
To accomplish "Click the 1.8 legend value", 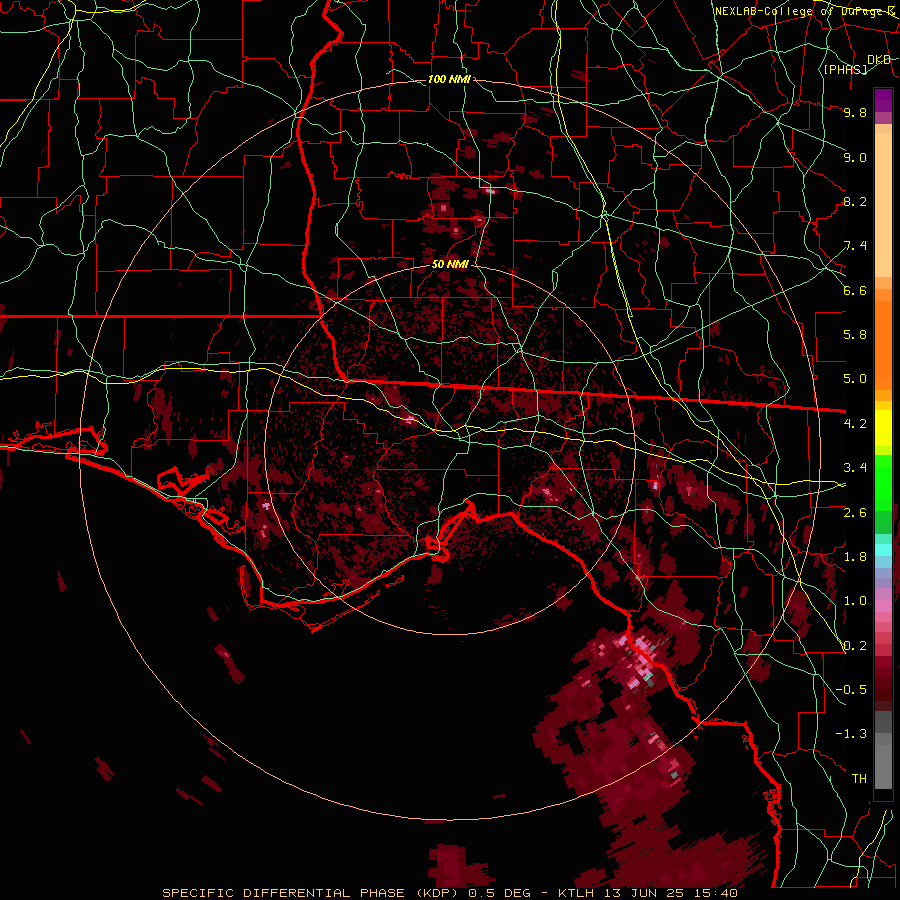I will click(x=855, y=557).
